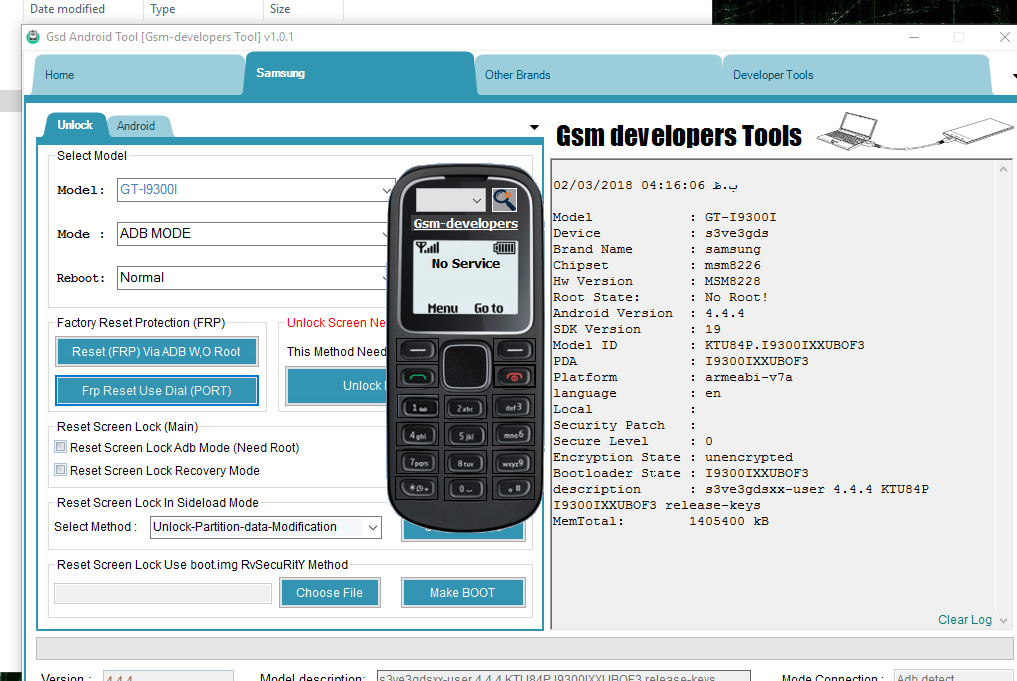
Task: Tap the left soft key on phone
Action: tap(418, 351)
